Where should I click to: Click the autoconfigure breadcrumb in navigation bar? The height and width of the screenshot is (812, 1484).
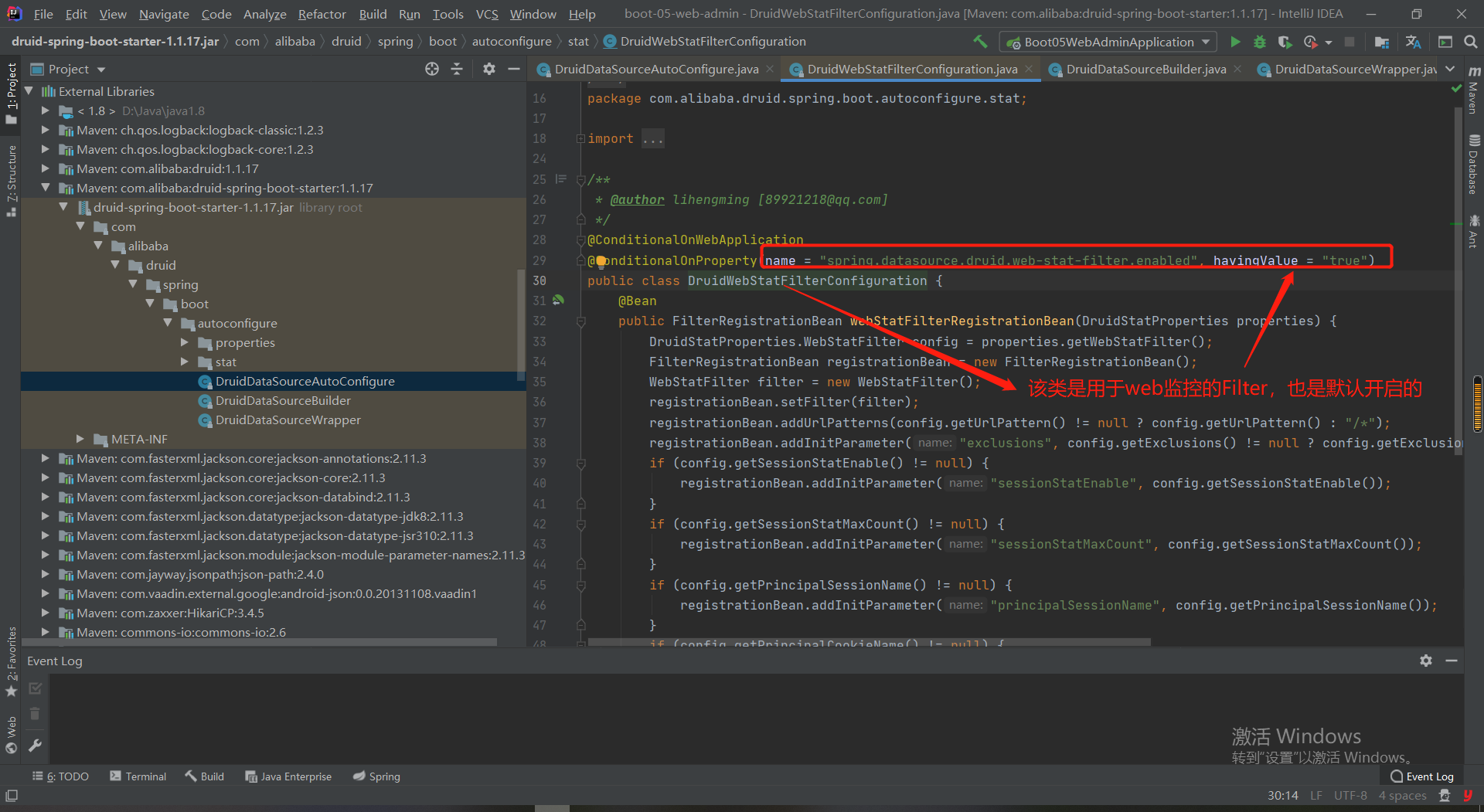(x=512, y=41)
